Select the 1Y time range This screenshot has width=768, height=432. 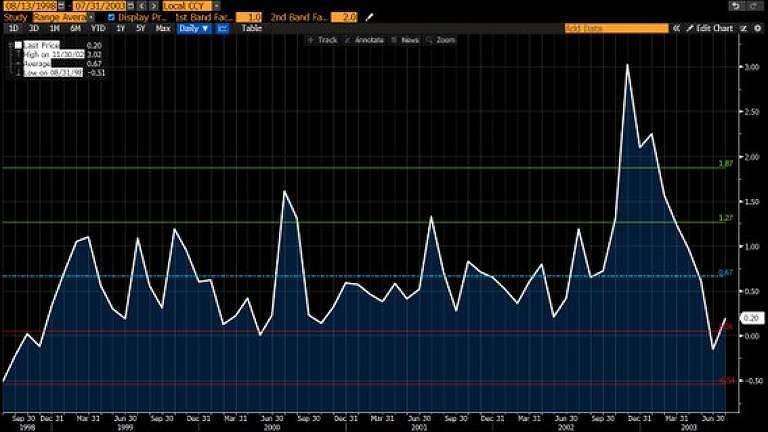coord(120,28)
